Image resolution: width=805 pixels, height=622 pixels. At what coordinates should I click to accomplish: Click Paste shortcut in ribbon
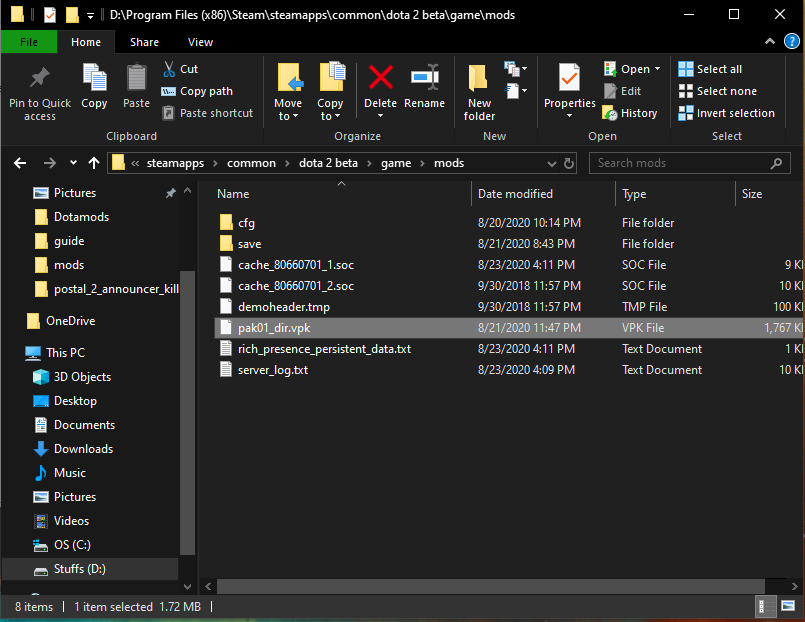pyautogui.click(x=207, y=113)
